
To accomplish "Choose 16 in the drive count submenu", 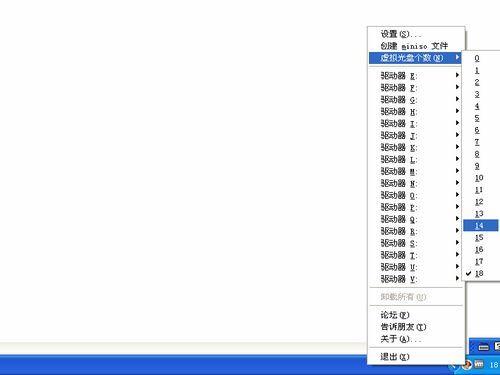I will 481,250.
